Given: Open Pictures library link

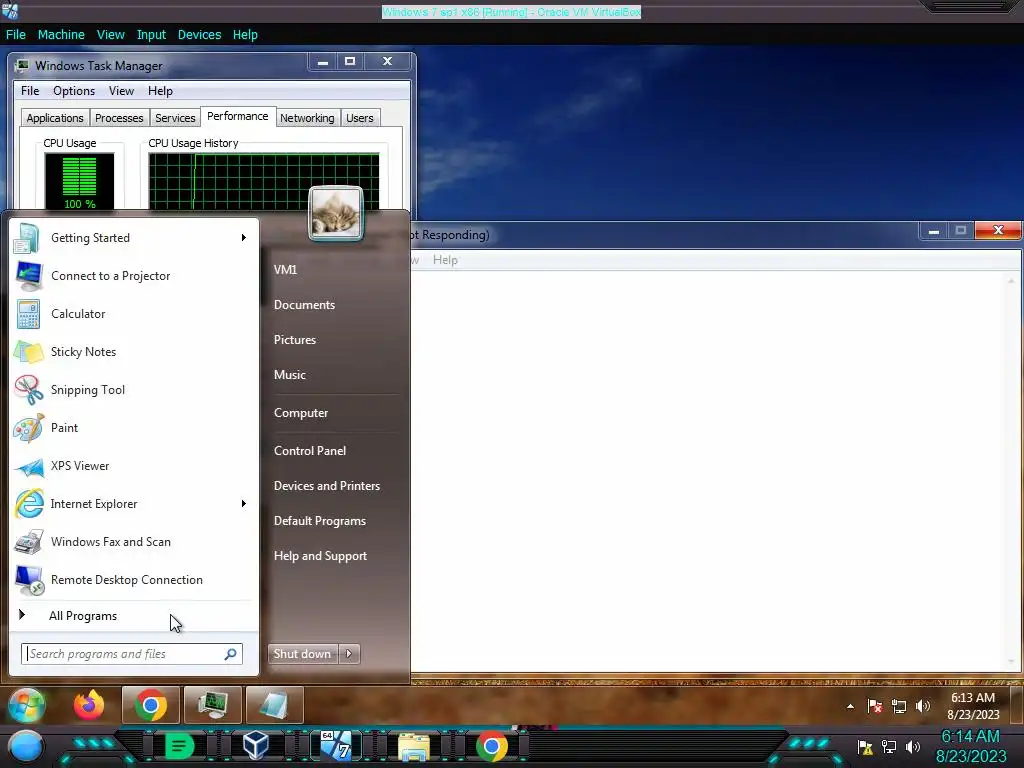Looking at the screenshot, I should [295, 340].
